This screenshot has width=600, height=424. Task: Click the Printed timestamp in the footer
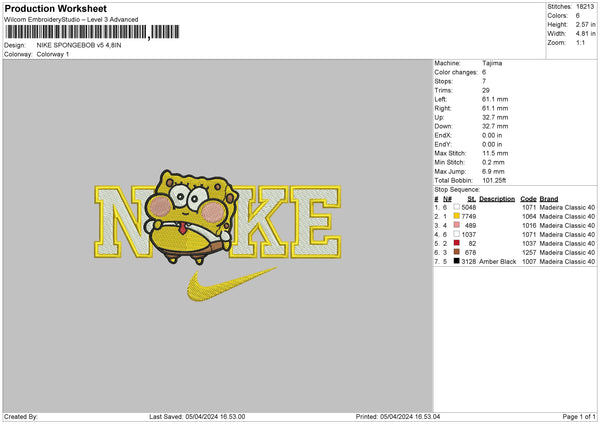click(x=398, y=417)
